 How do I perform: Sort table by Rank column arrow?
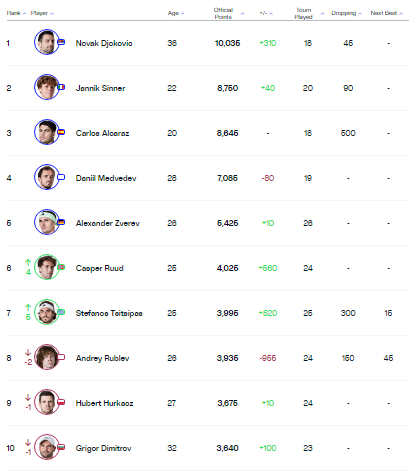pyautogui.click(x=24, y=14)
